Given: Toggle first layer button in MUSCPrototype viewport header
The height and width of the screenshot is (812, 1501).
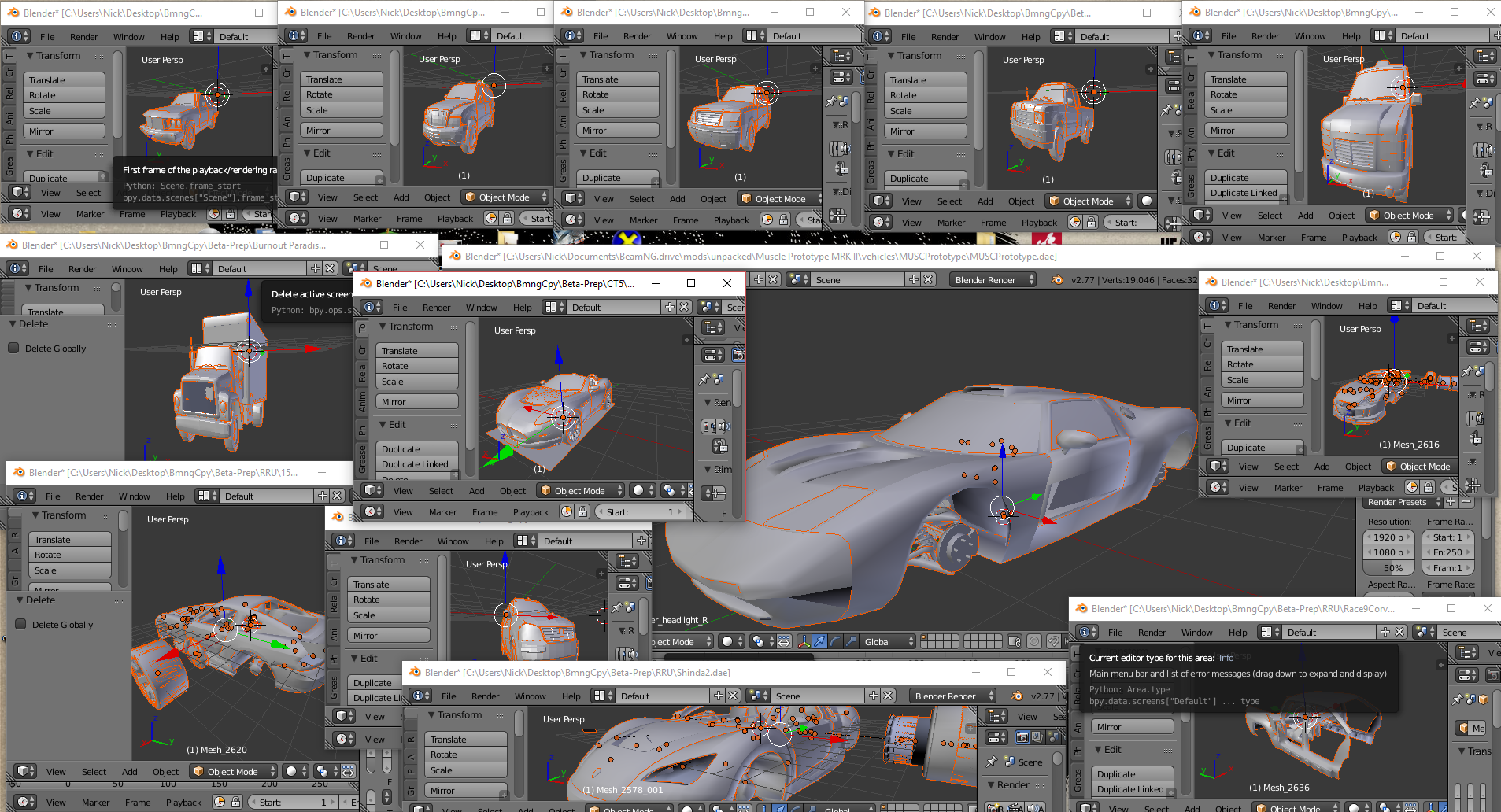Looking at the screenshot, I should point(925,637).
